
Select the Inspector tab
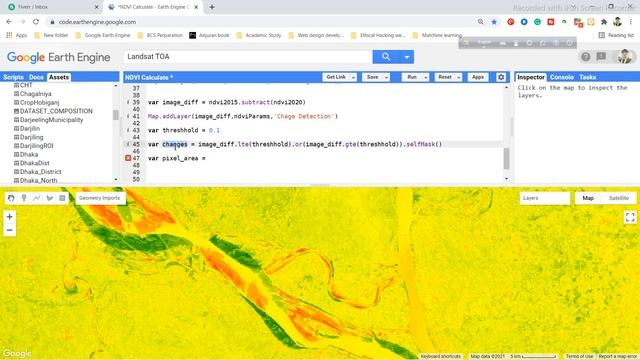click(x=531, y=77)
